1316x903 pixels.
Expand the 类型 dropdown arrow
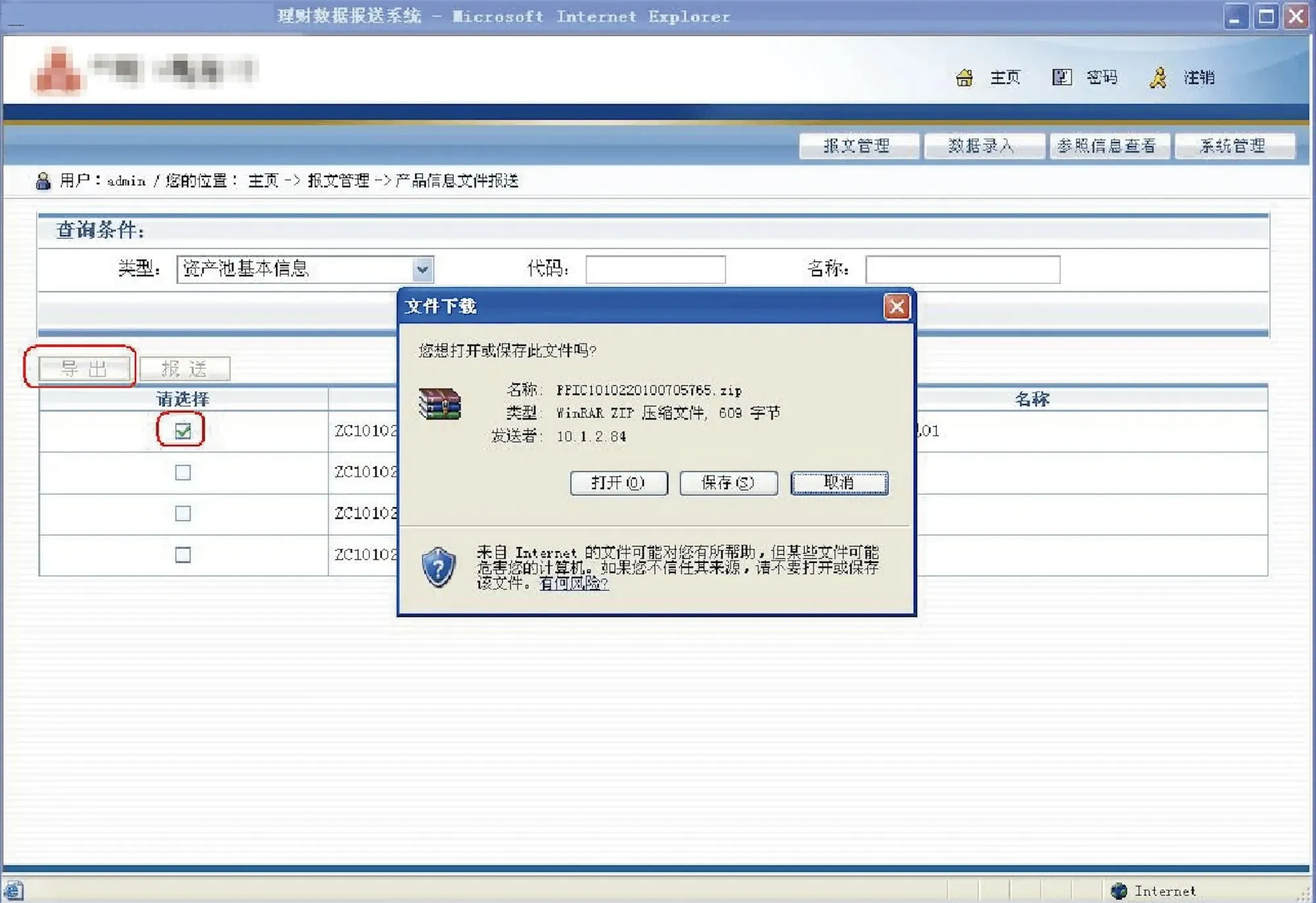point(422,269)
